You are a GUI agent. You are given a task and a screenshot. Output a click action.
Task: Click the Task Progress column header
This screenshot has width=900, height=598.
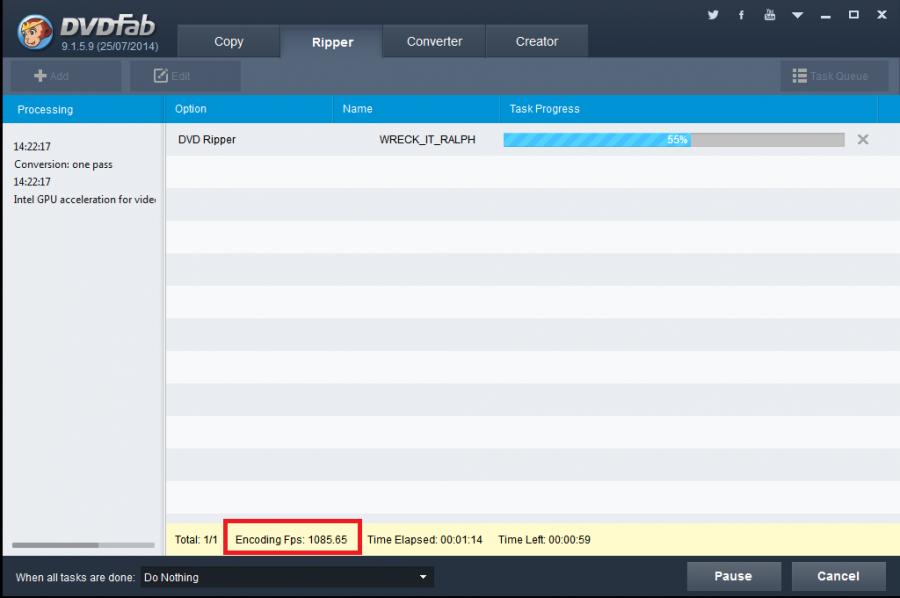click(x=688, y=108)
